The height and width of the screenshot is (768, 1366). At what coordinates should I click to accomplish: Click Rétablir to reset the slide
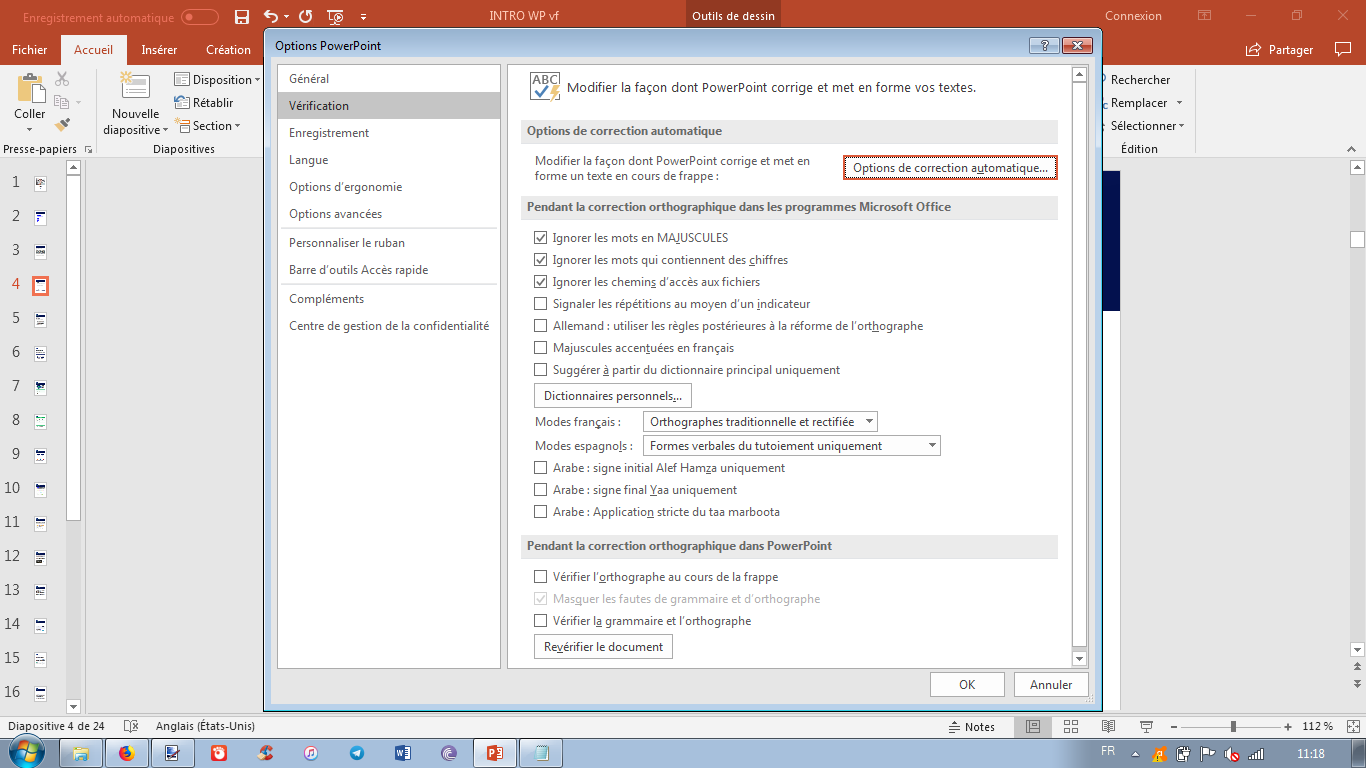coord(204,102)
